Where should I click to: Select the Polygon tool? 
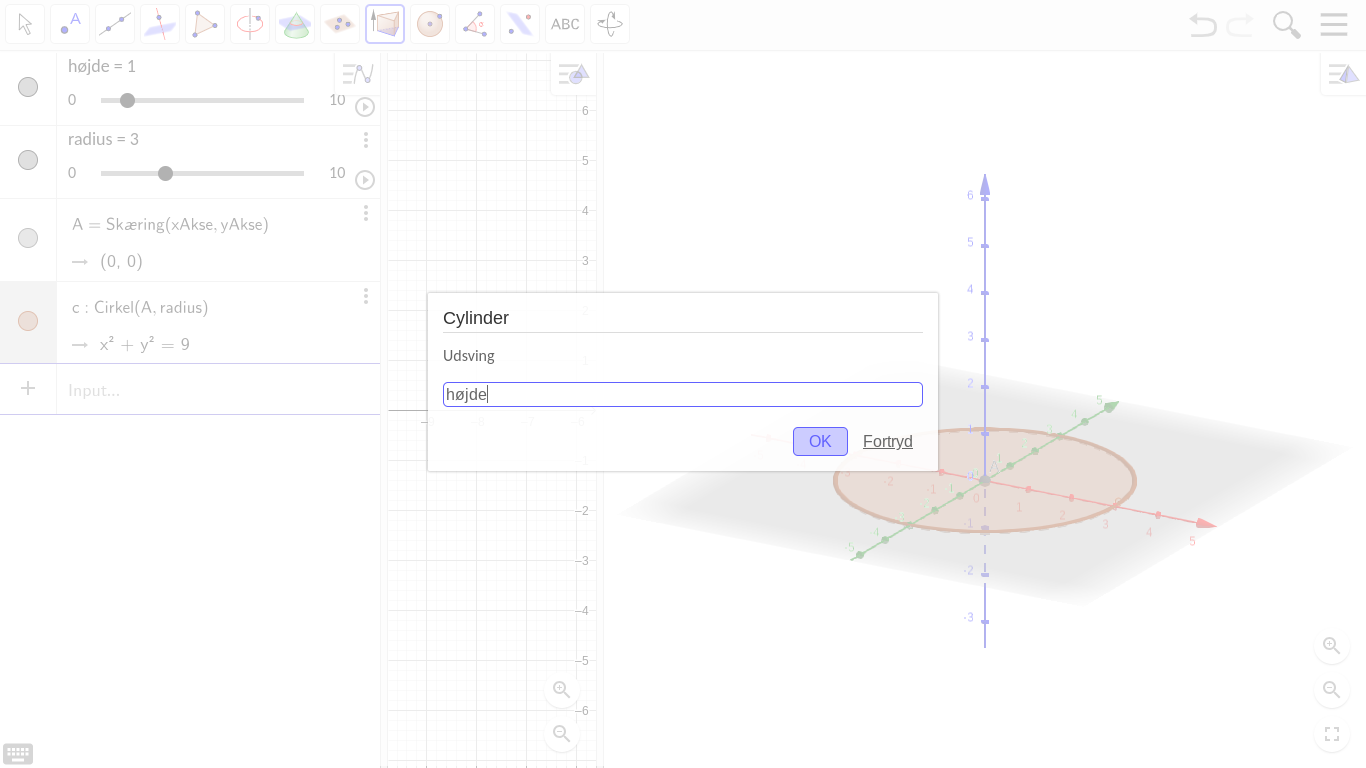click(x=205, y=24)
